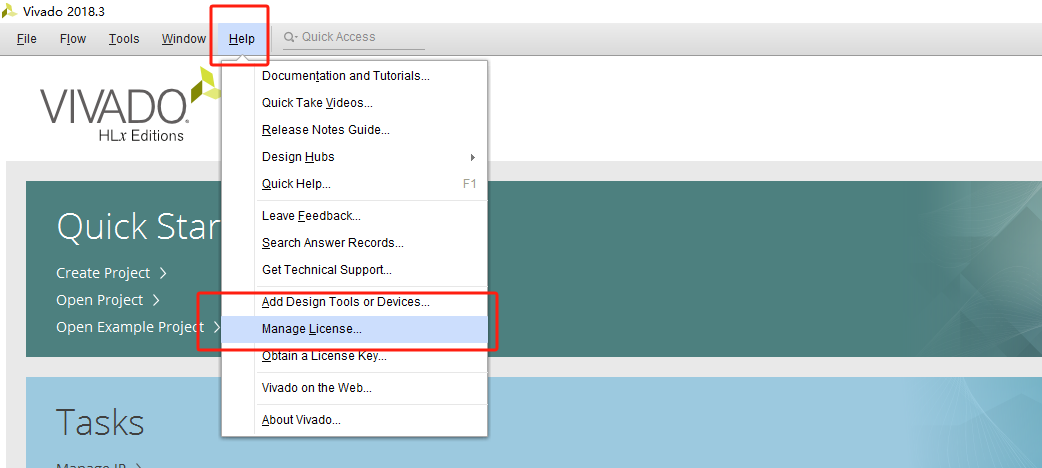Click the Vivado title bar app icon

coord(9,11)
